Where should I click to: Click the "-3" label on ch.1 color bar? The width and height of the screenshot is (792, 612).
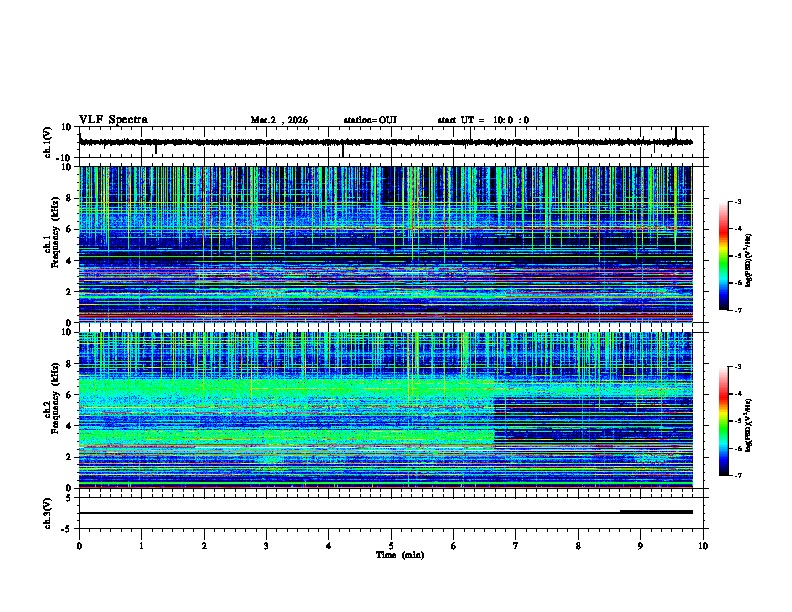click(737, 202)
